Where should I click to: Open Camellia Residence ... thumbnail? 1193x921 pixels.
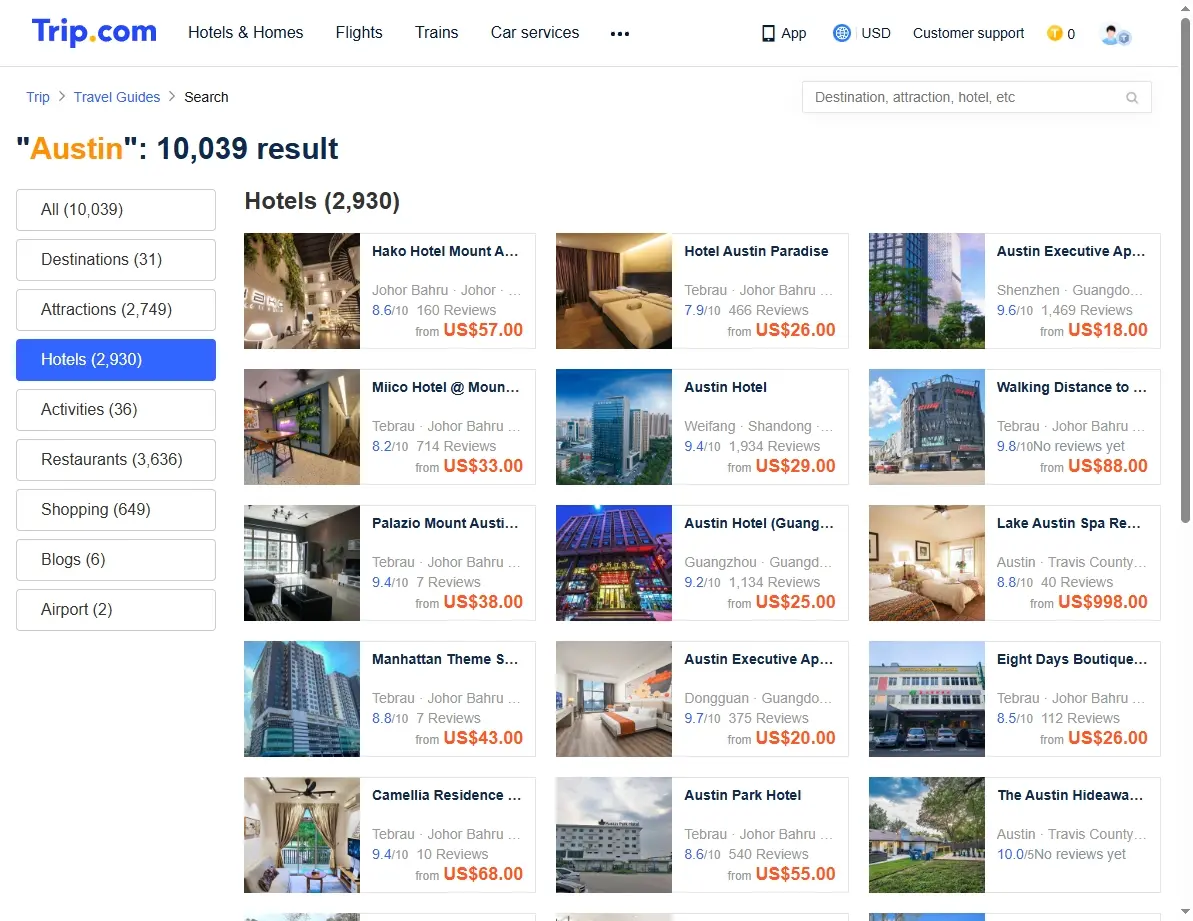coord(302,835)
